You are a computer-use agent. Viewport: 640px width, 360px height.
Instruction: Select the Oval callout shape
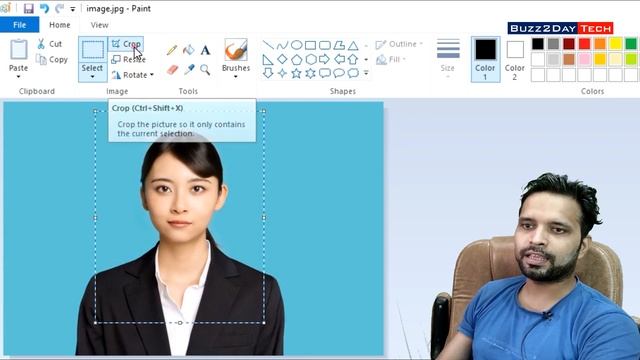click(339, 73)
